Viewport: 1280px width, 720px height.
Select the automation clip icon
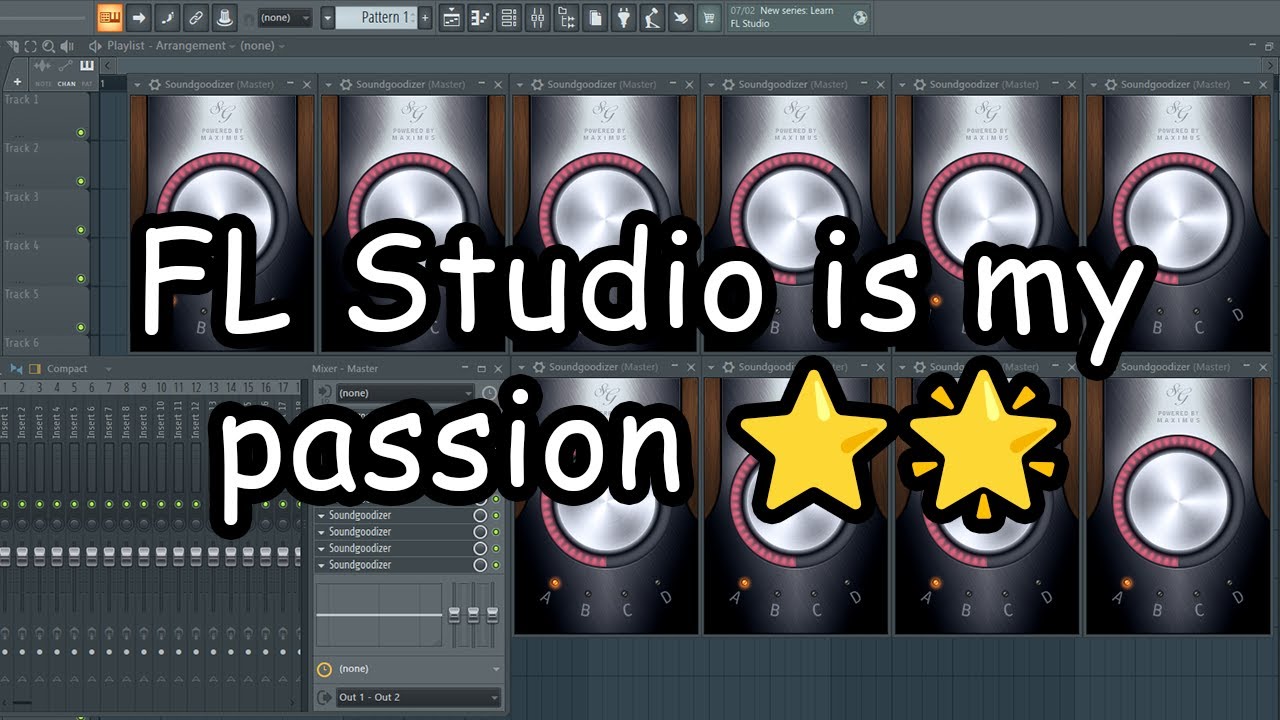(66, 65)
